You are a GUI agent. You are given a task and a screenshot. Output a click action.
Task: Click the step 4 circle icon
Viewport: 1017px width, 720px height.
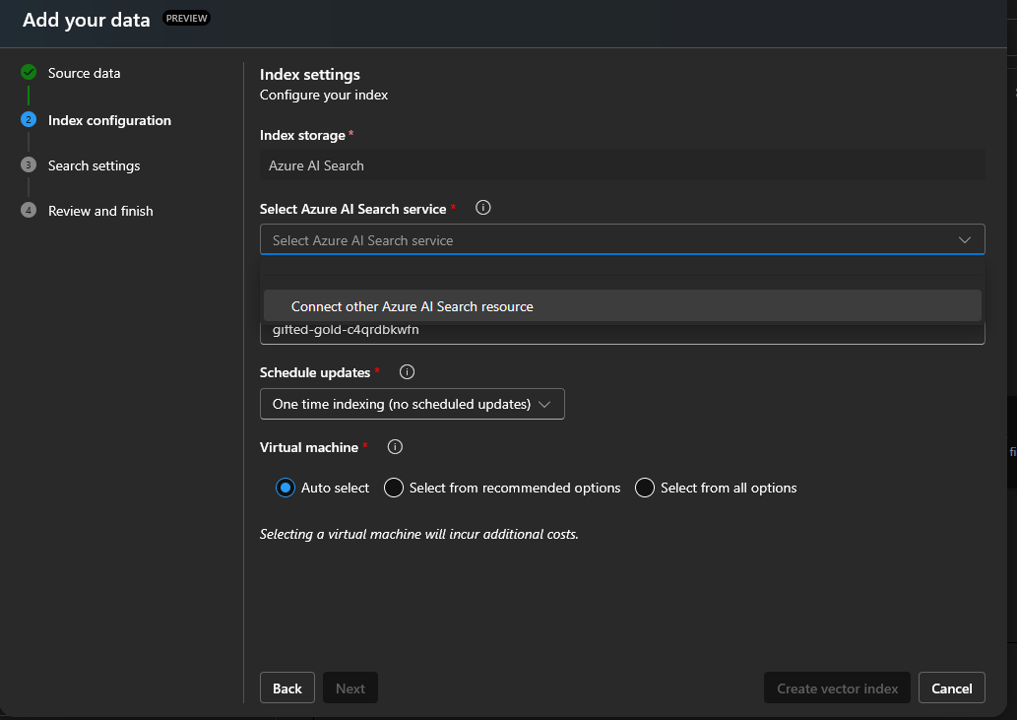click(x=27, y=210)
